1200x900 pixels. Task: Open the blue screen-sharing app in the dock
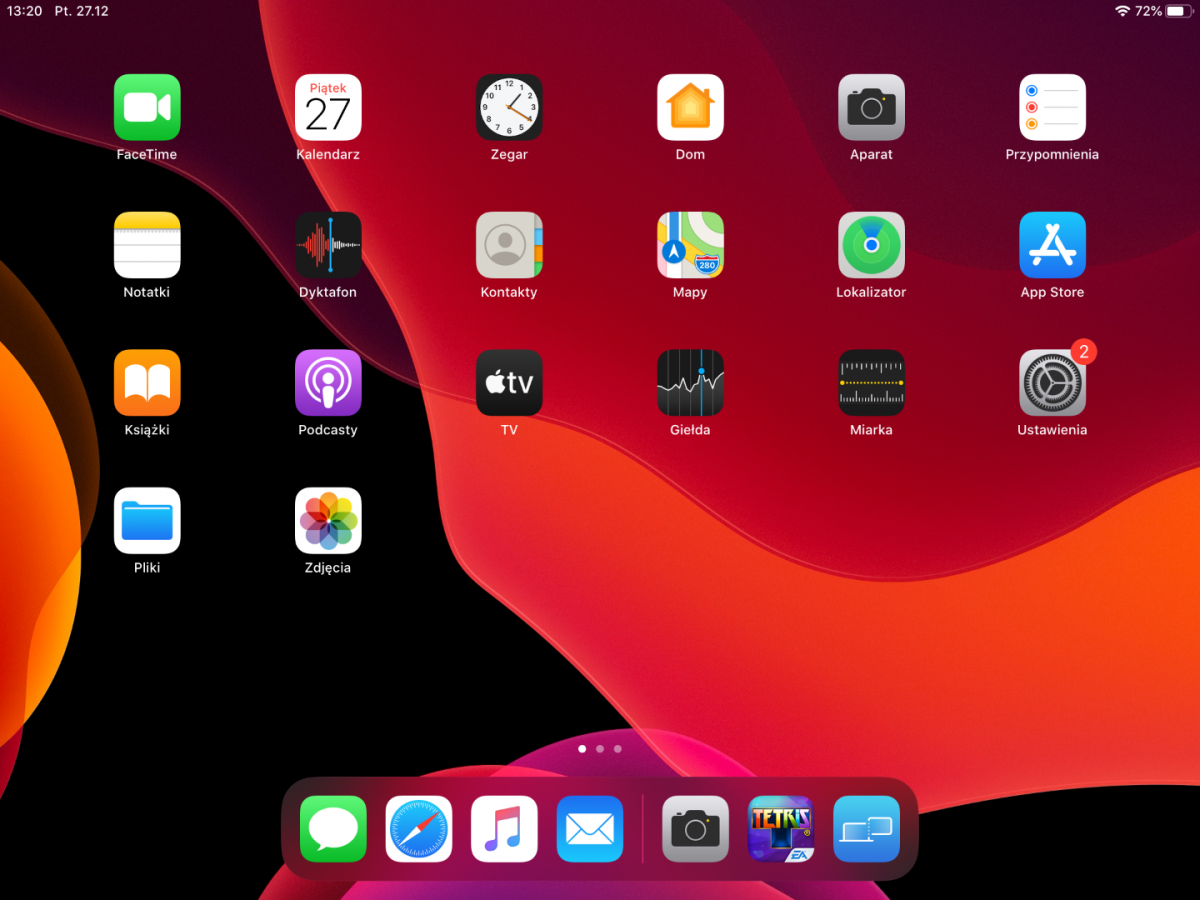867,829
